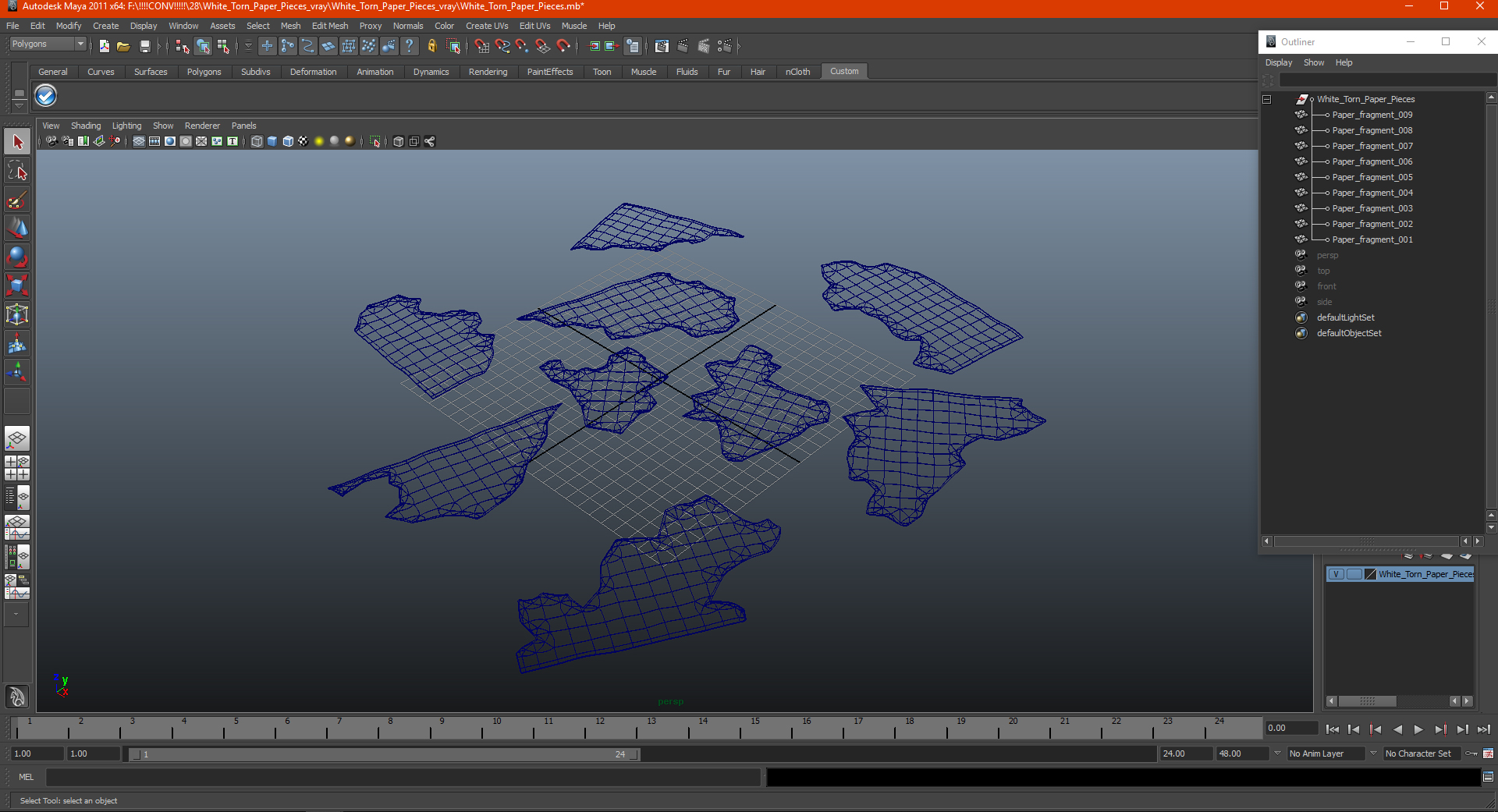Click the custom shelf checkmark button
The width and height of the screenshot is (1498, 812).
pyautogui.click(x=46, y=96)
